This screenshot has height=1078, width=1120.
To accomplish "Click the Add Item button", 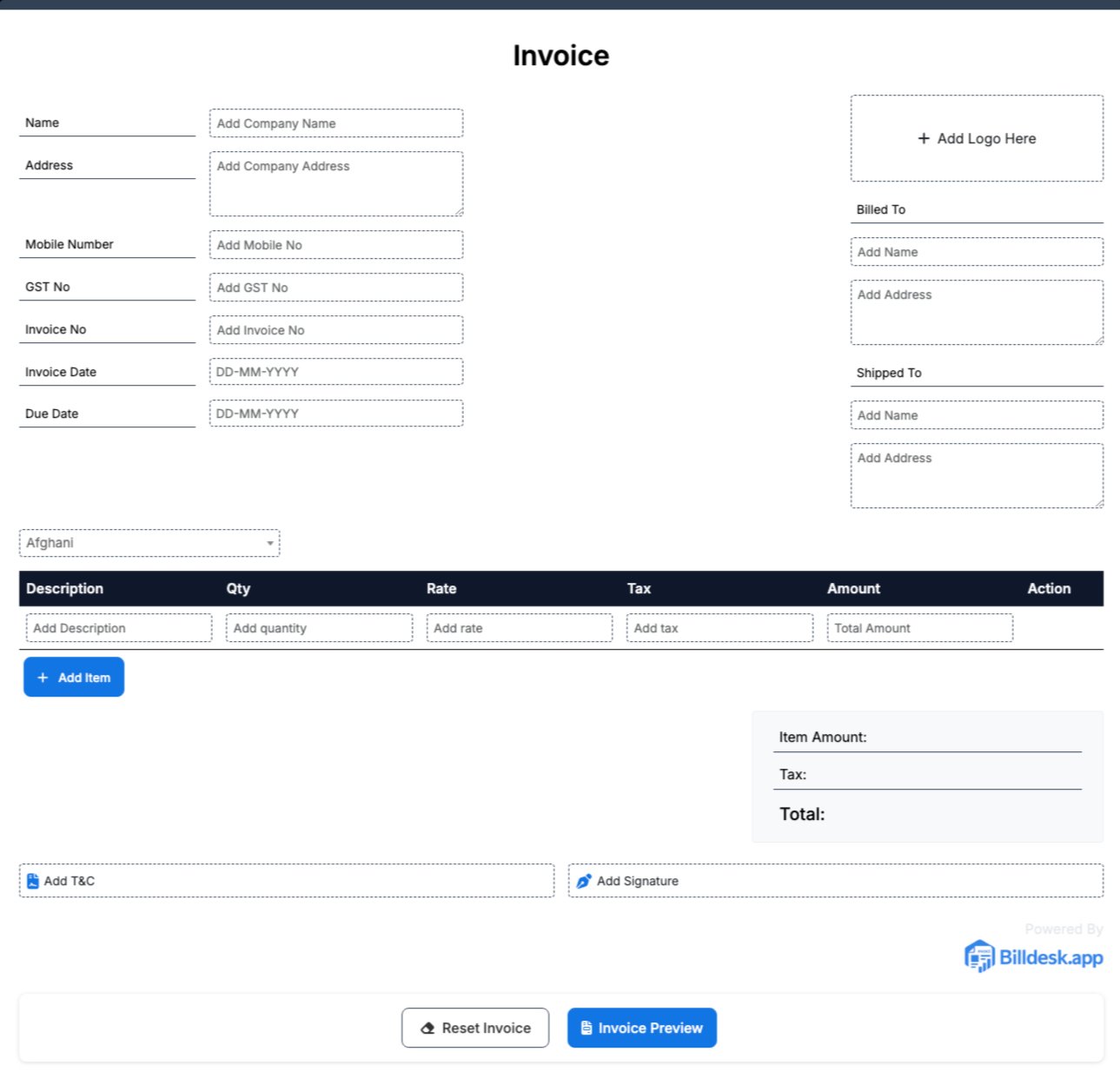I will point(74,677).
